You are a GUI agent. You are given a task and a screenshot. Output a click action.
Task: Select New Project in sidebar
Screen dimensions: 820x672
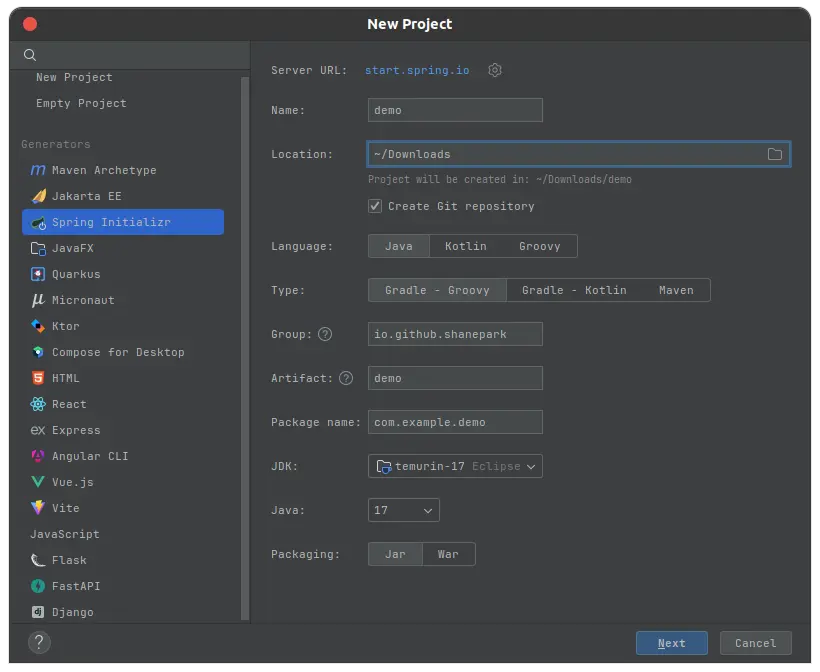pos(74,77)
